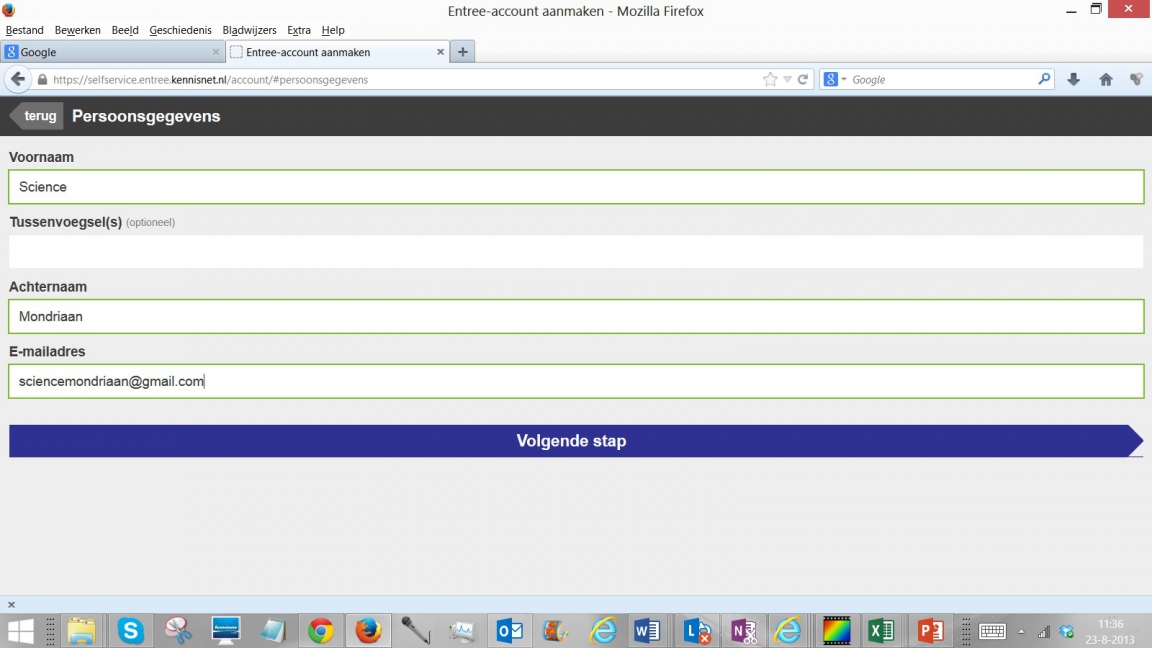
Task: Click the search magnifier icon in the Google box
Action: pyautogui.click(x=1044, y=79)
